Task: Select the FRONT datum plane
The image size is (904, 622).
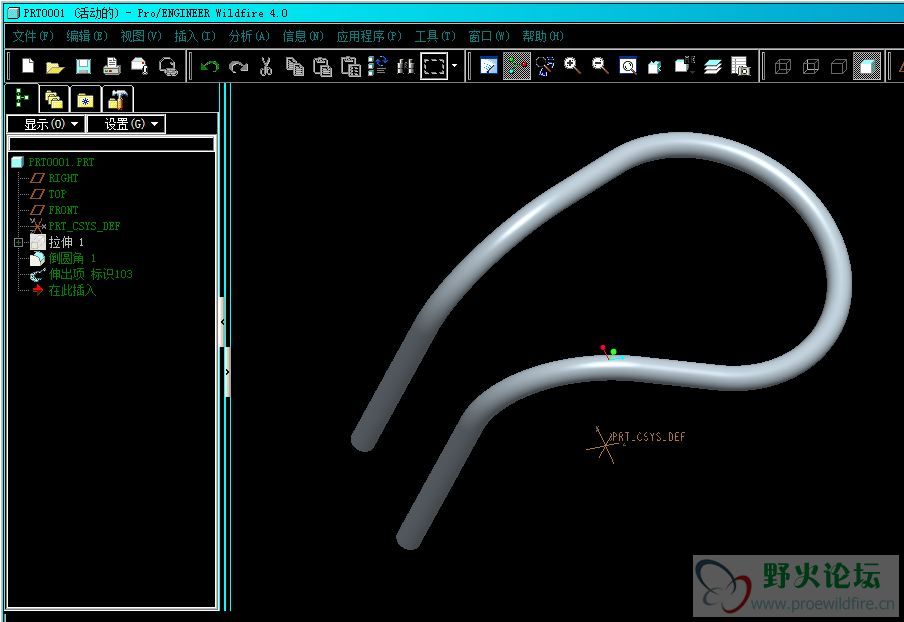Action: coord(63,210)
